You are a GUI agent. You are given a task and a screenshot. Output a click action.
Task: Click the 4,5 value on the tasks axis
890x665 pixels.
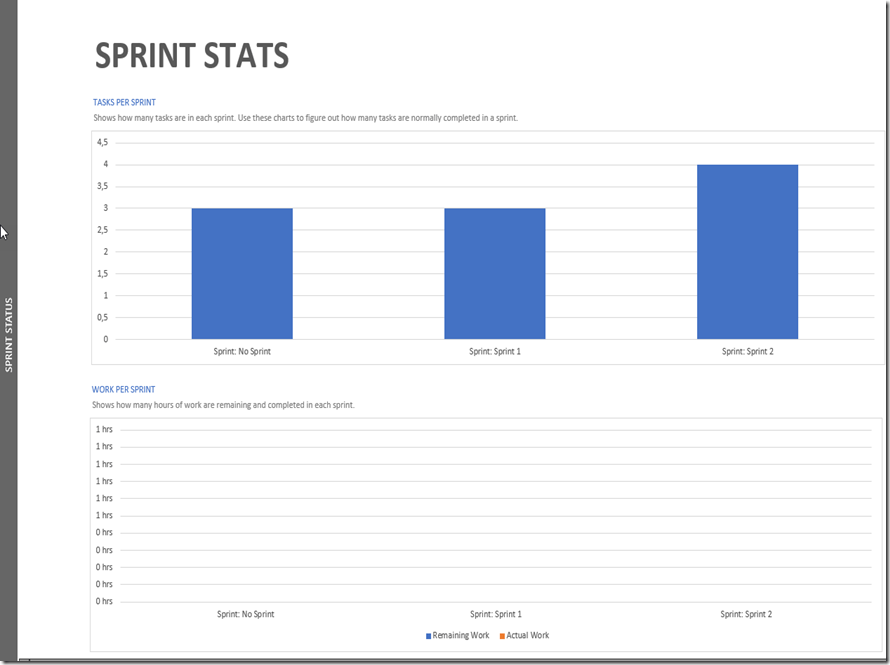click(102, 143)
